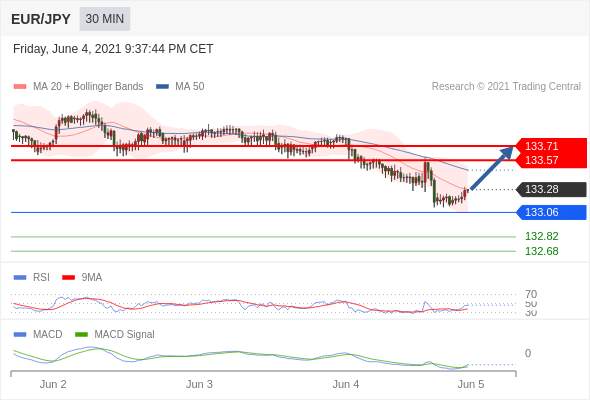Screen dimensions: 590x400
Task: Click the Trading Central research credit text
Action: coord(506,87)
